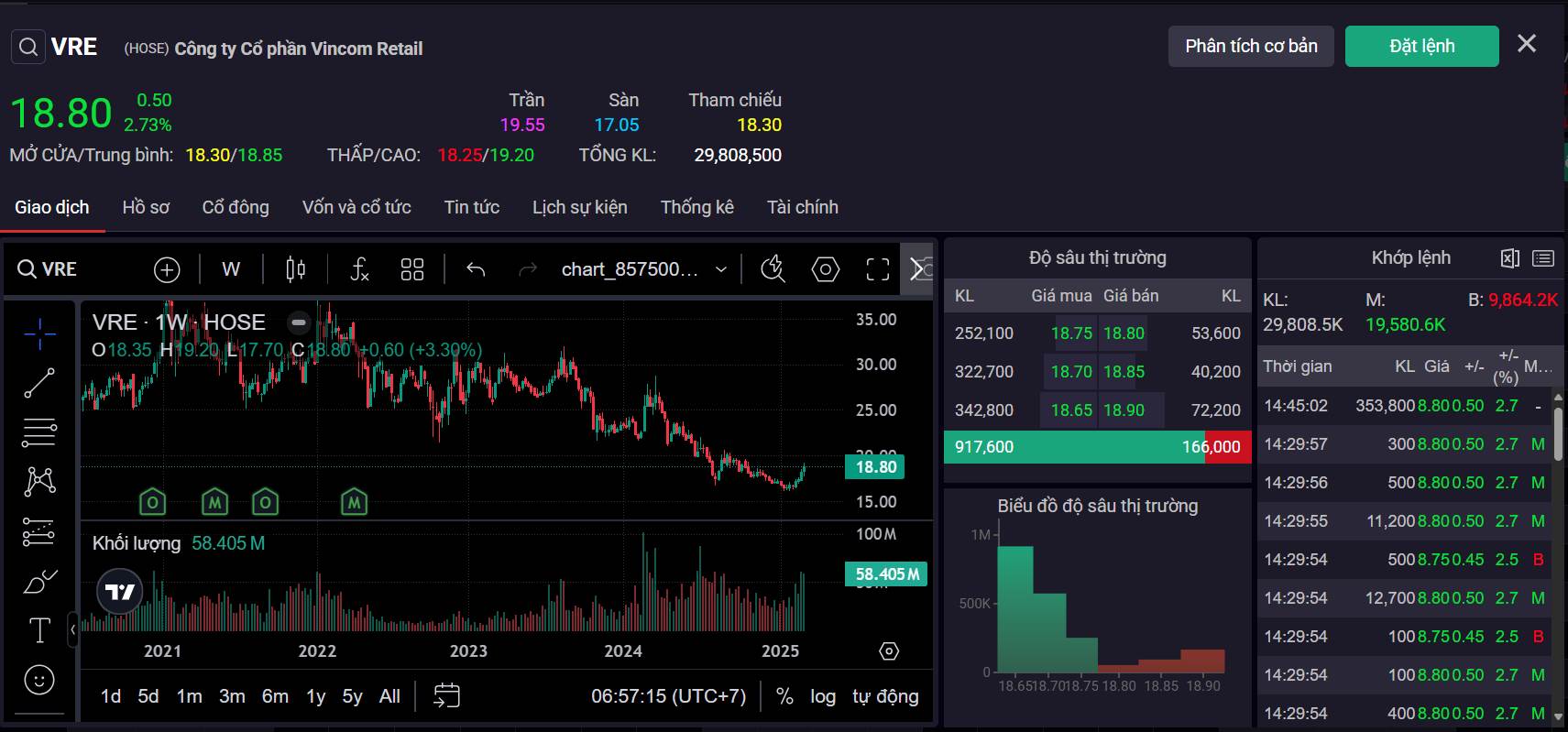Click the Sàn floor price 17.05
This screenshot has width=1568, height=732.
tap(617, 126)
